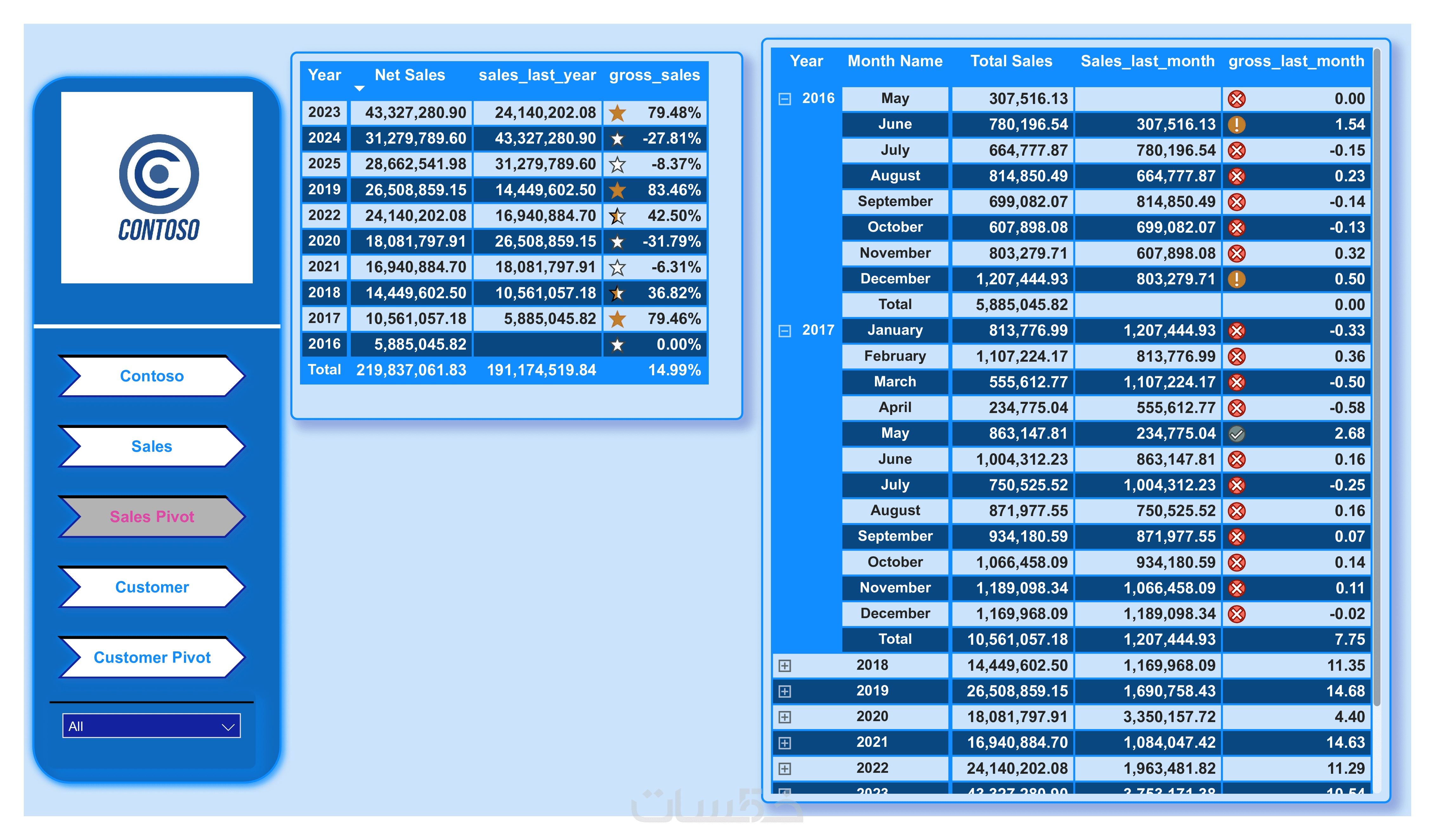Switch to the Sales Pivot page
The height and width of the screenshot is (840, 1435).
click(152, 517)
